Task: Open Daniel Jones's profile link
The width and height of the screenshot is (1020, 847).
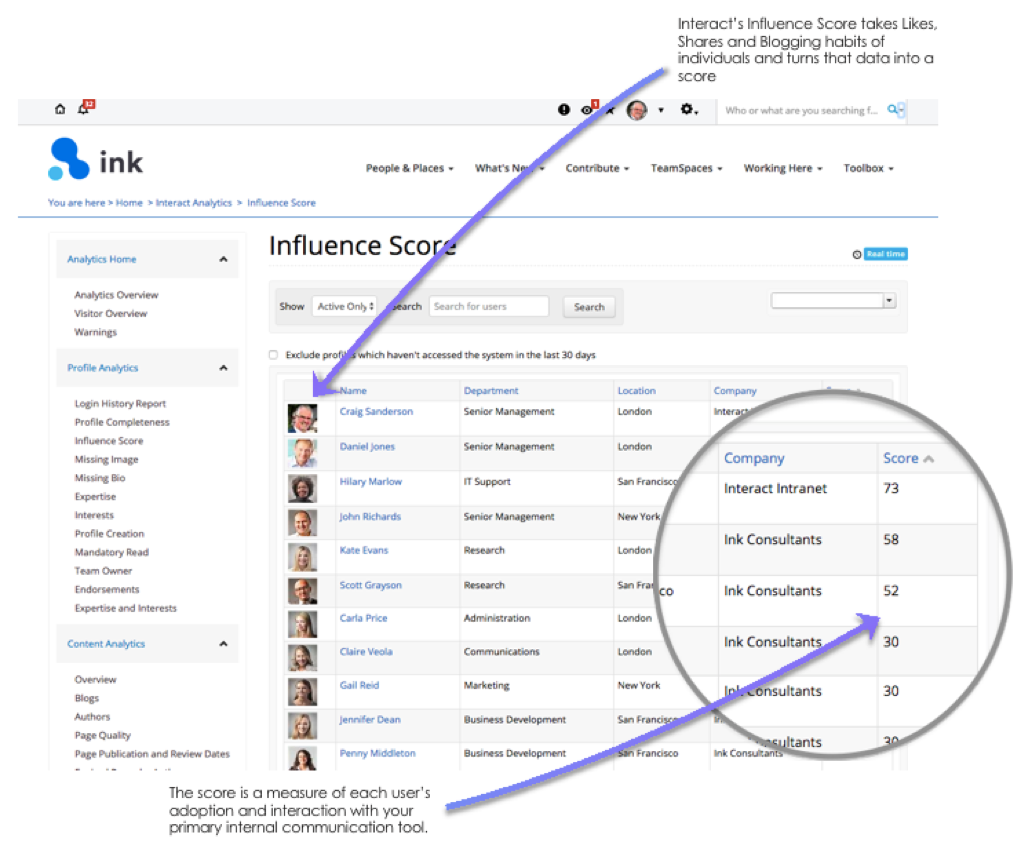Action: (367, 447)
